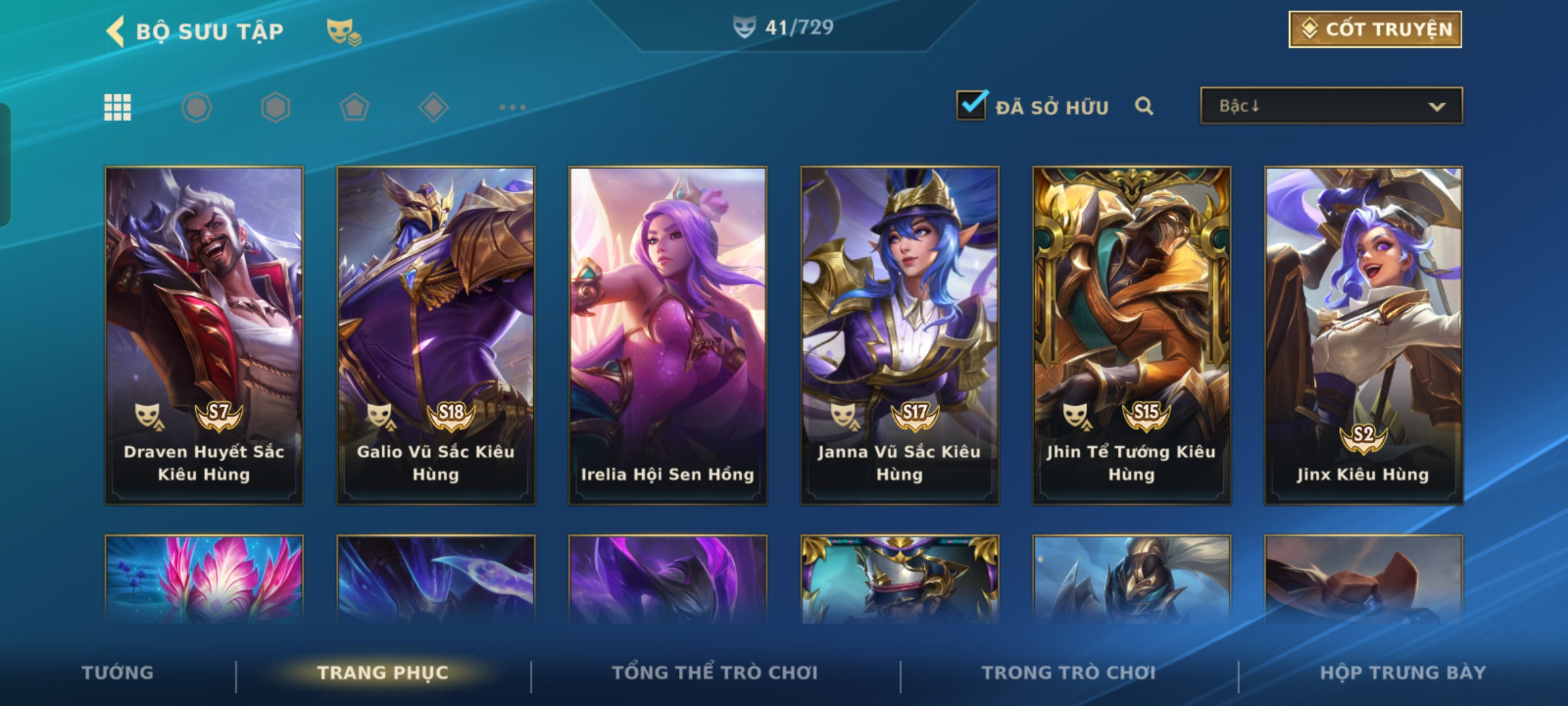Filter by hexagon rarity icon
The image size is (1568, 706).
point(276,107)
